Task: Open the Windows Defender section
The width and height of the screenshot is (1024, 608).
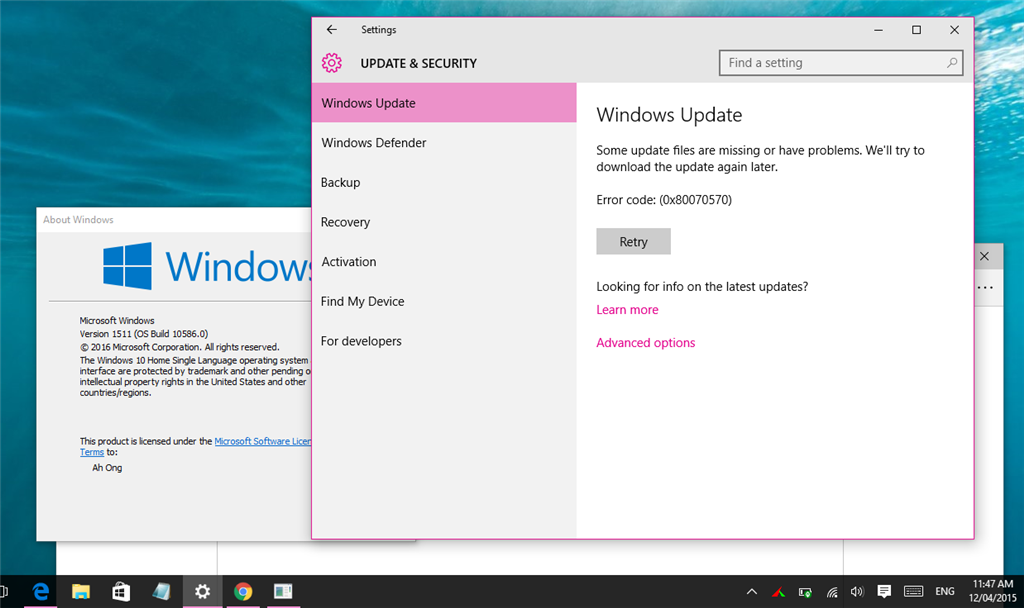Action: point(444,143)
